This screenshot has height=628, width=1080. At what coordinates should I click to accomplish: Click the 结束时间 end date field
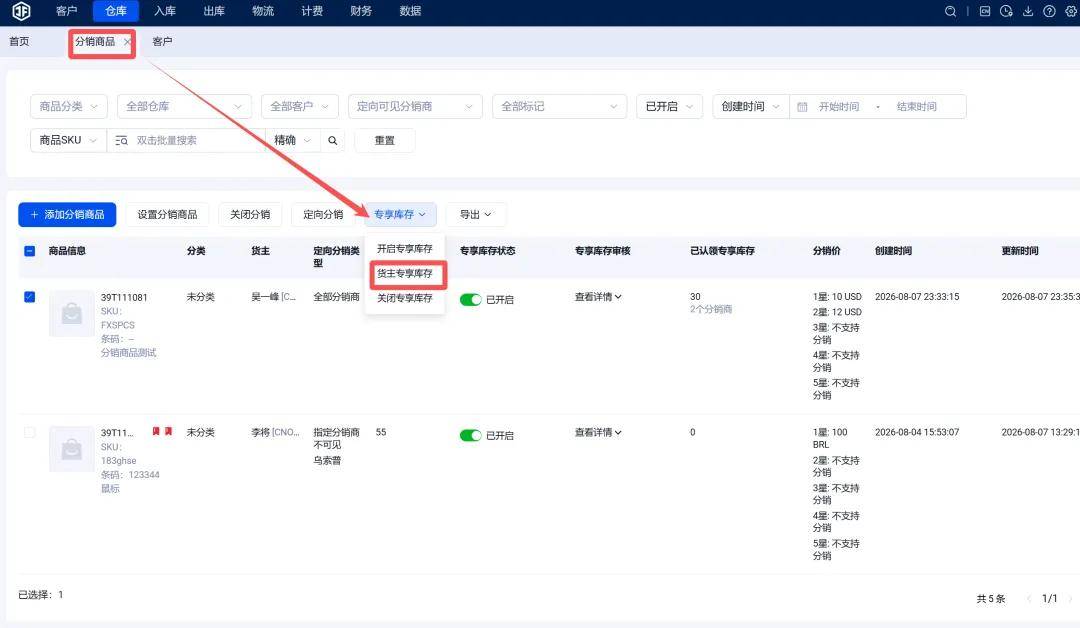point(917,107)
